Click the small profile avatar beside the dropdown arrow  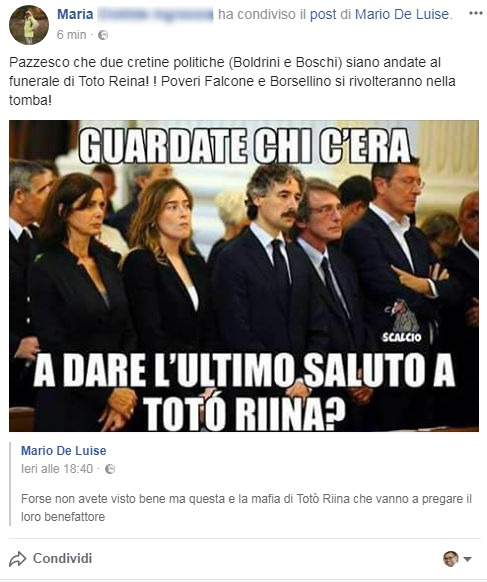[451, 559]
